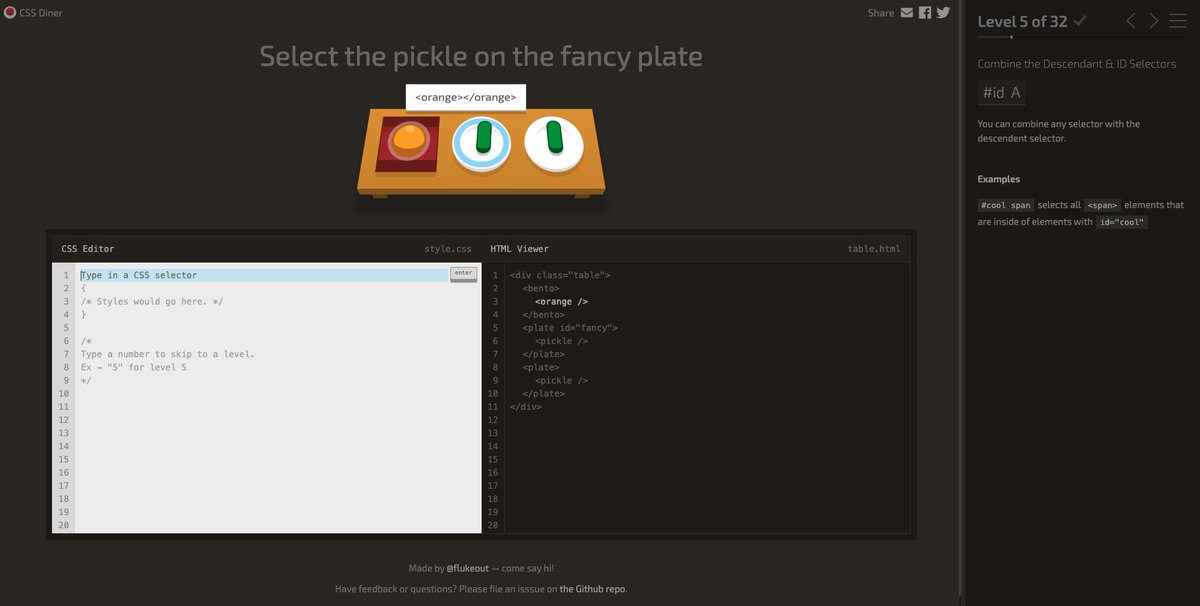1200x606 pixels.
Task: Share via the email envelope icon
Action: coord(907,13)
